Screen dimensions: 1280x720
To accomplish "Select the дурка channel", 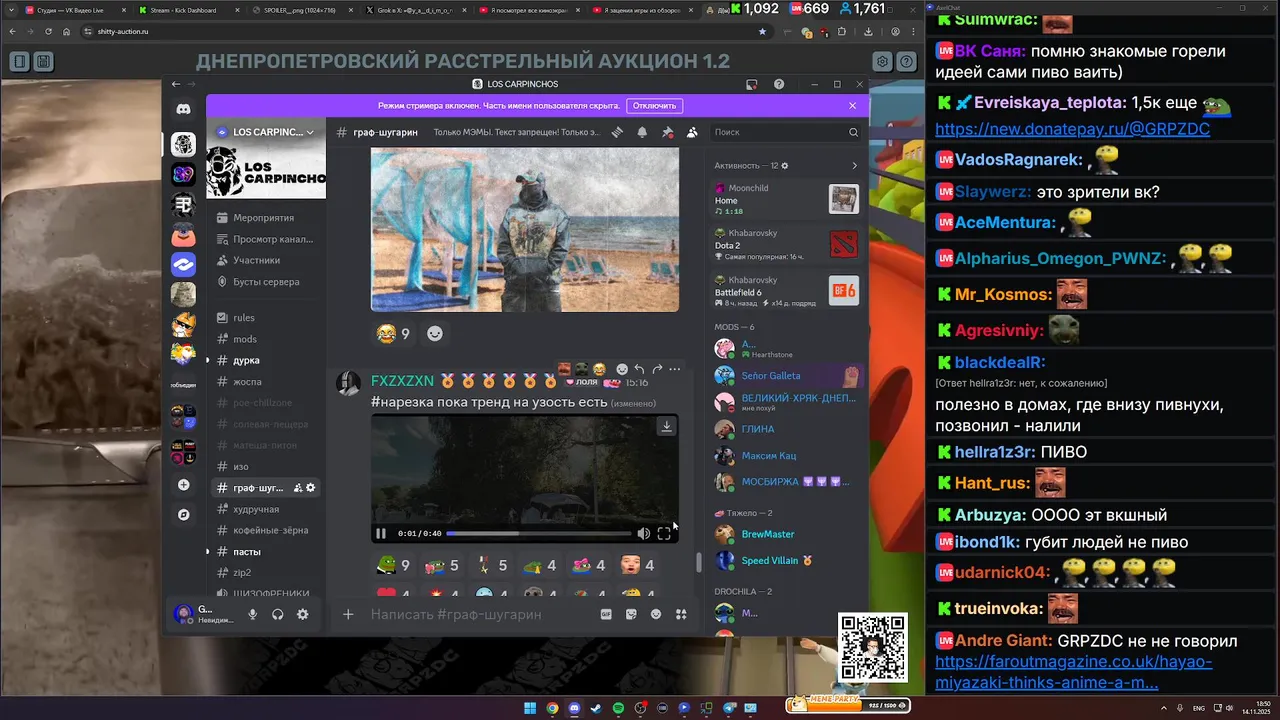I will click(267, 360).
